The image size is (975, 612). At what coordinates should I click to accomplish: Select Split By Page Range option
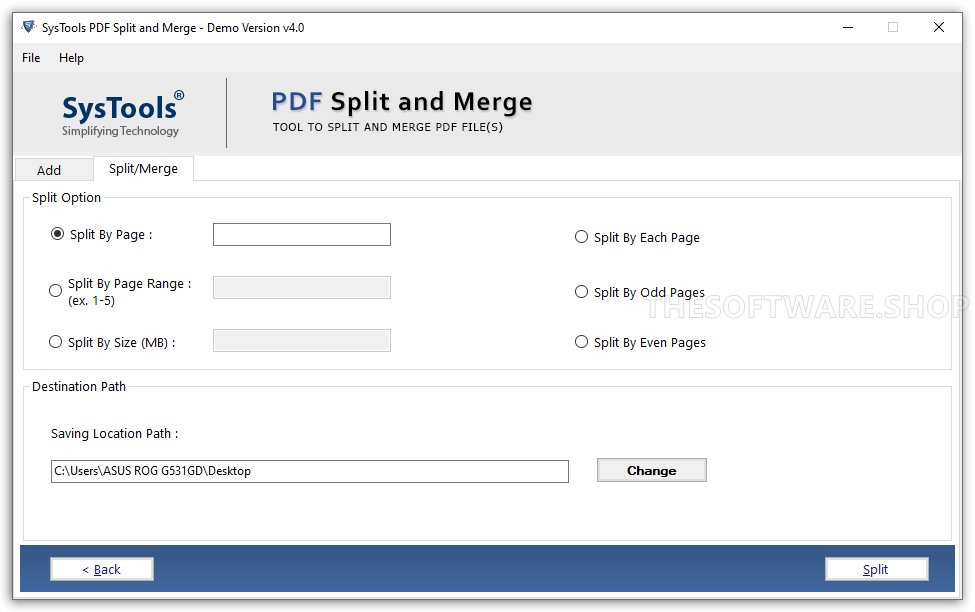click(56, 290)
